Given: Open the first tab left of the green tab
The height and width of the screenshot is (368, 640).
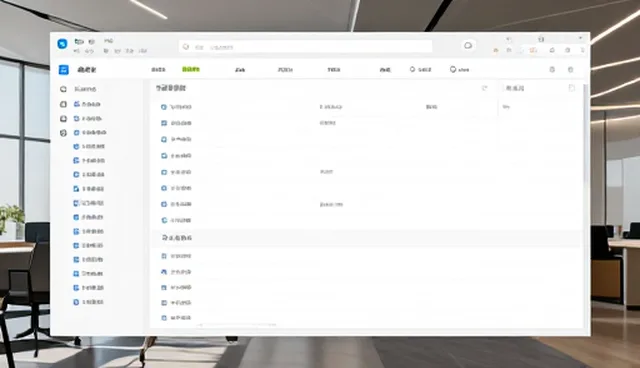Looking at the screenshot, I should click(x=158, y=70).
